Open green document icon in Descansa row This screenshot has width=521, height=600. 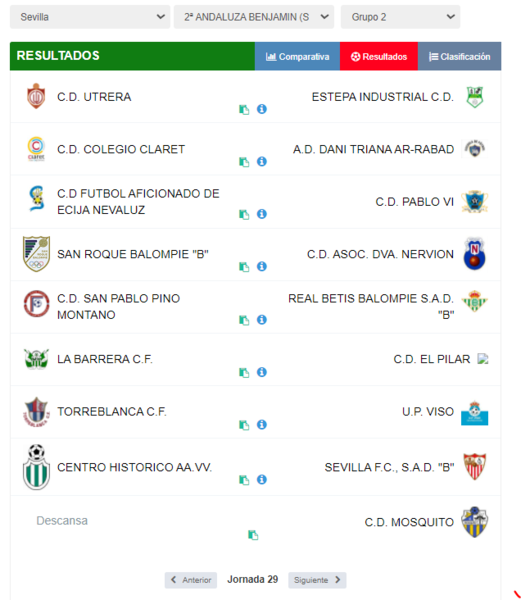tap(253, 535)
